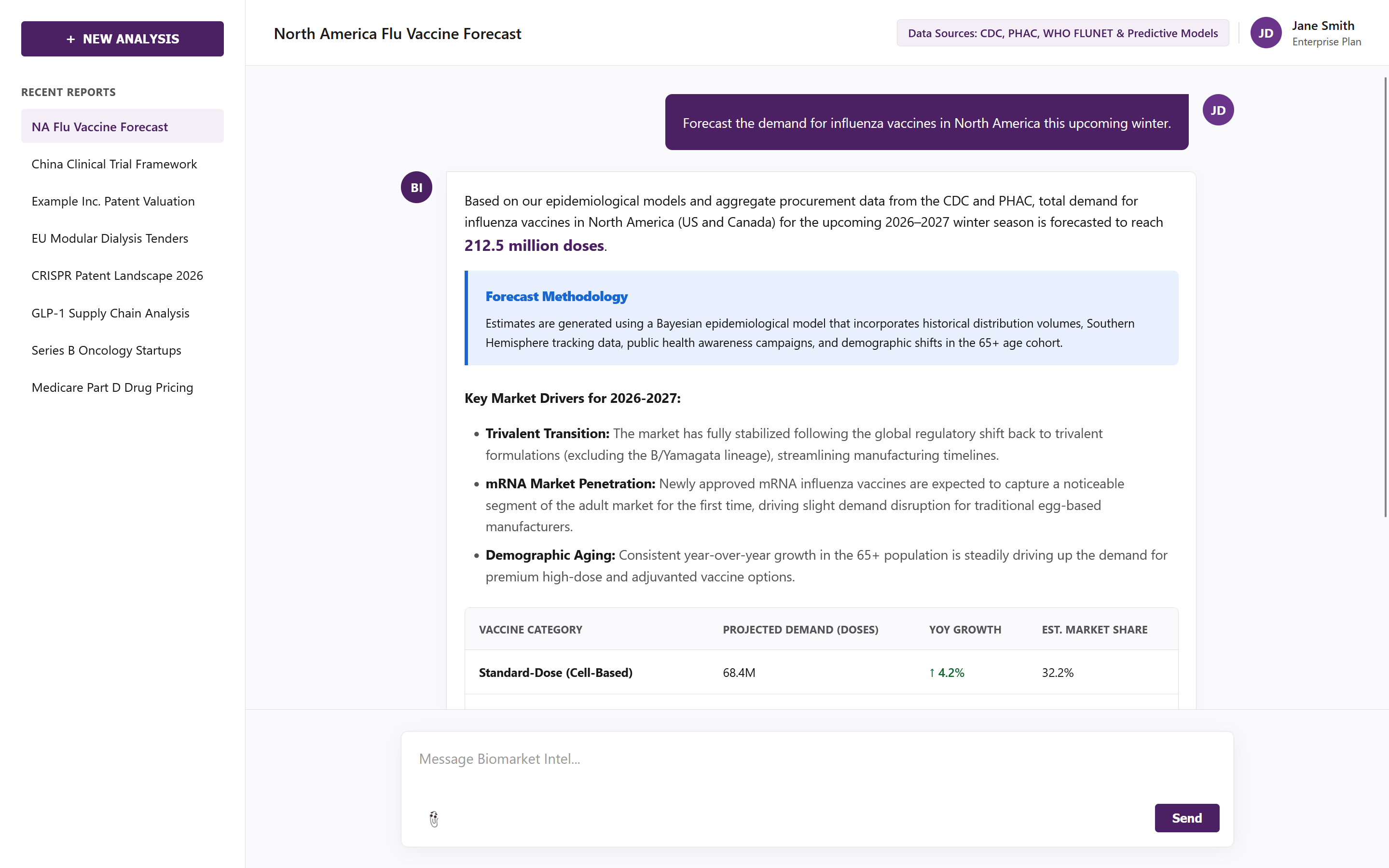The image size is (1389, 868).
Task: Click Jane Smith account name
Action: click(1322, 26)
